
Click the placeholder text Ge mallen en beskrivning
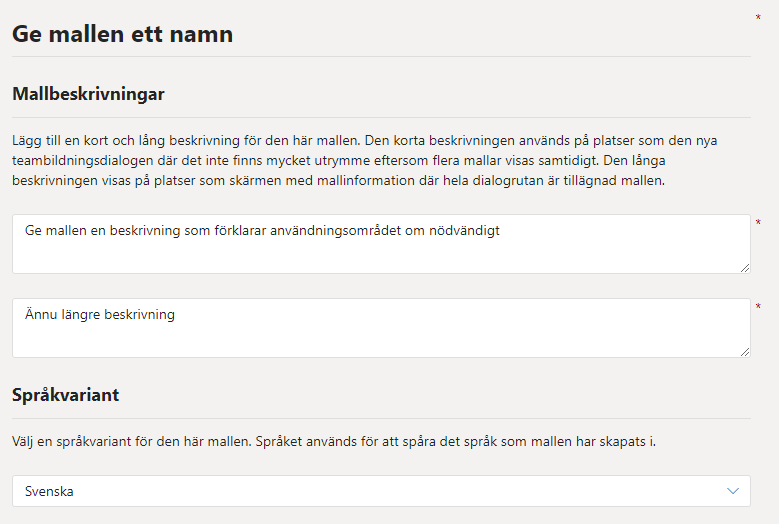pyautogui.click(x=262, y=231)
